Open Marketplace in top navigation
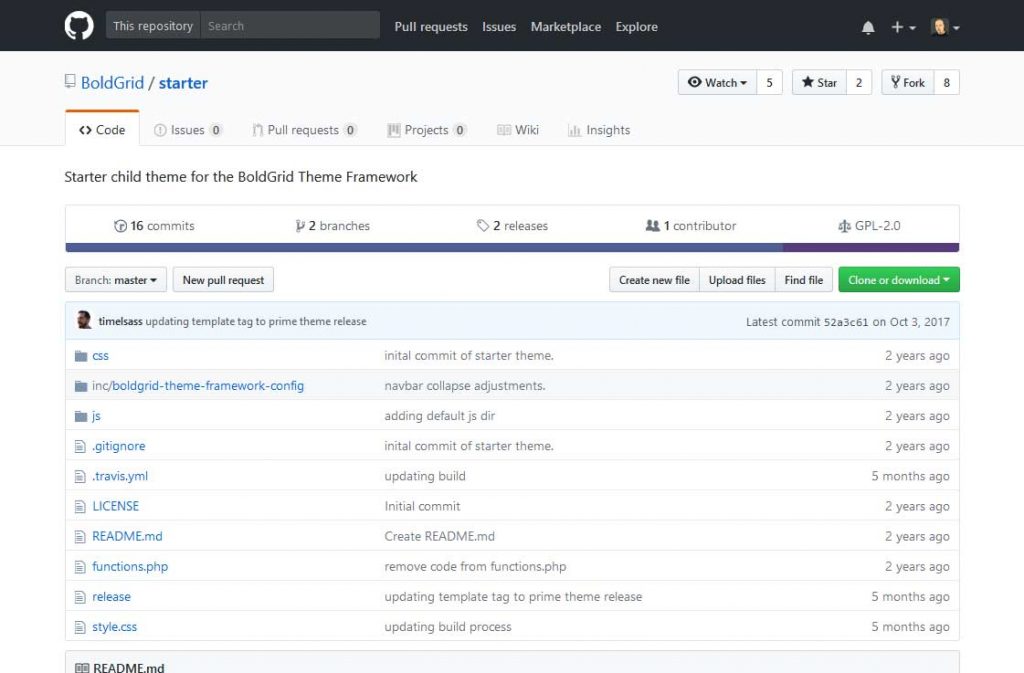This screenshot has width=1024, height=673. [x=566, y=27]
